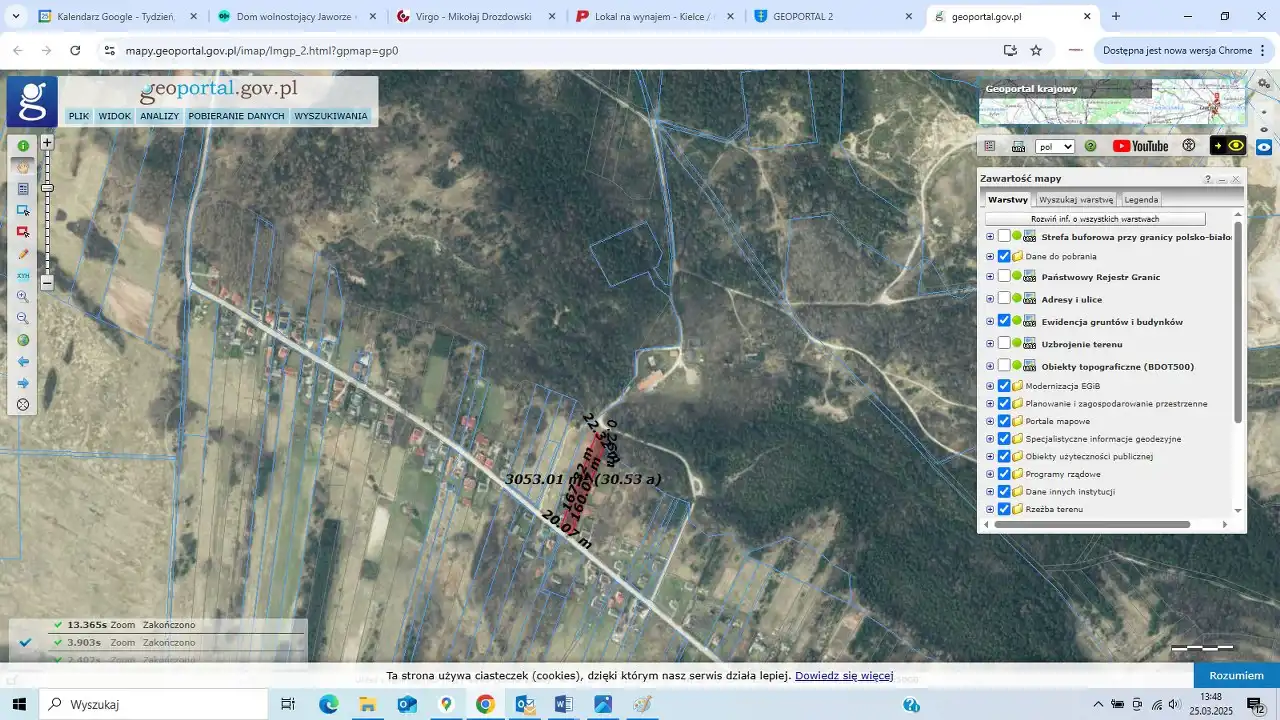Click Rozwiń inf. o wszystkich warstwach button

1094,219
